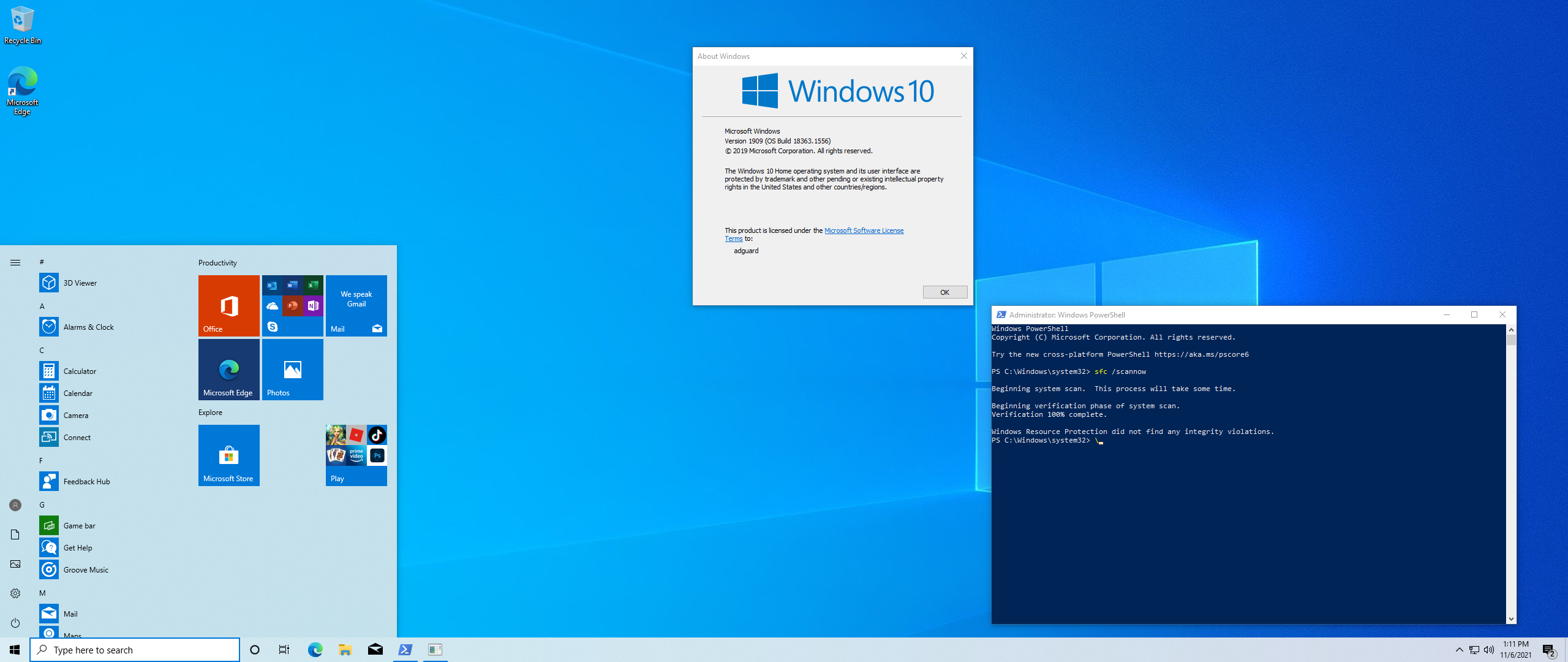
Task: Close the About Windows dialog
Action: click(x=963, y=56)
